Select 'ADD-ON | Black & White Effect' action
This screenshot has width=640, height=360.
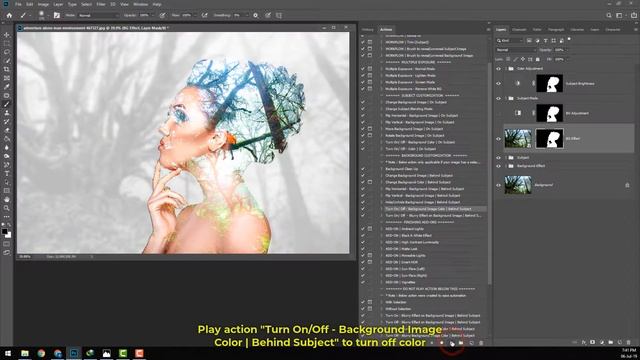[409, 236]
